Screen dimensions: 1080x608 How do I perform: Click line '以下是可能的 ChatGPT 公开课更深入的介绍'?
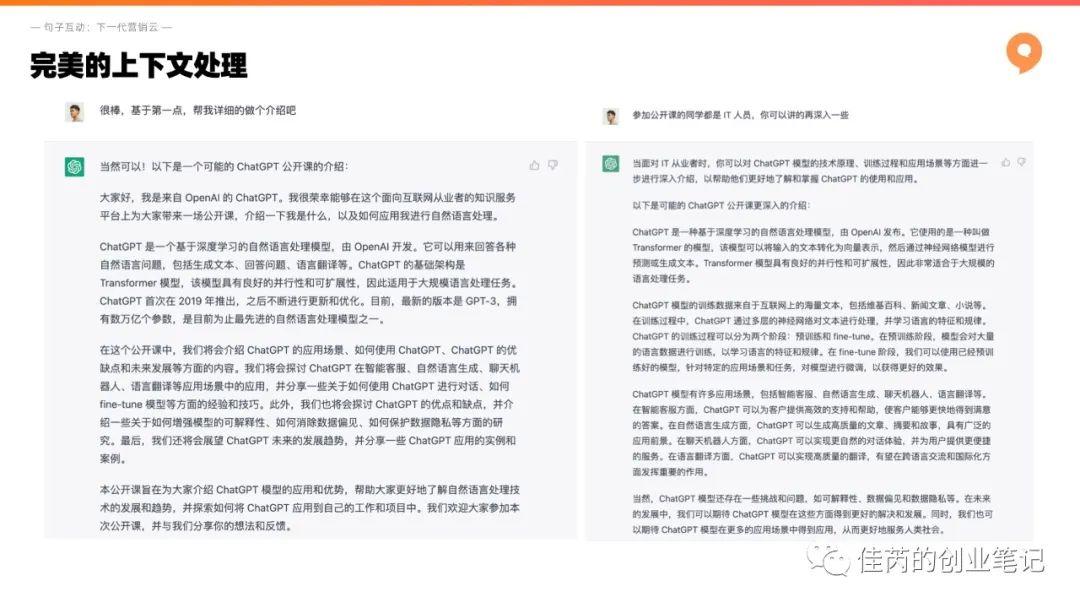pyautogui.click(x=721, y=205)
